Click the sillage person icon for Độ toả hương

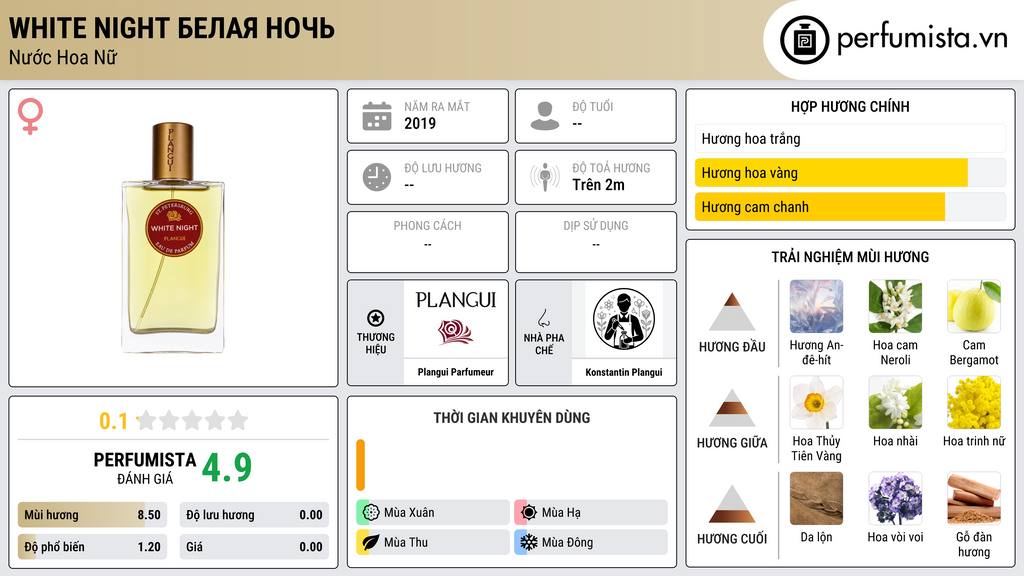click(545, 177)
